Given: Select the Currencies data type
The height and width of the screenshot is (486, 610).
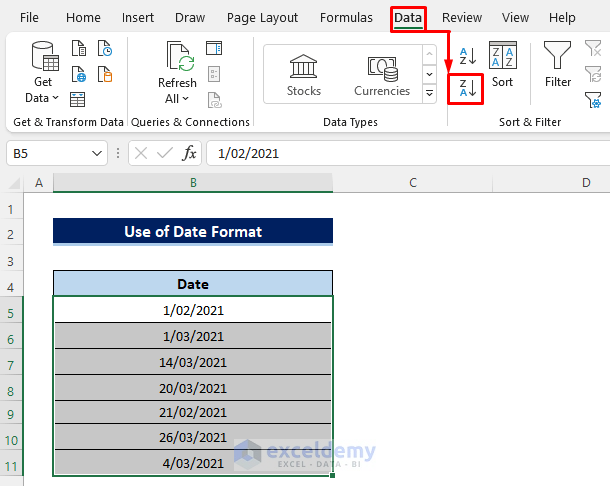Looking at the screenshot, I should point(382,75).
